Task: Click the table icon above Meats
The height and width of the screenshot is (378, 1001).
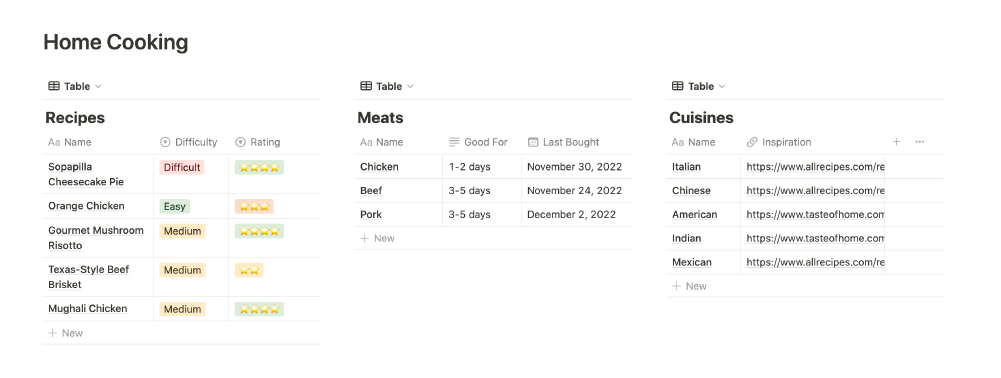Action: pos(366,86)
